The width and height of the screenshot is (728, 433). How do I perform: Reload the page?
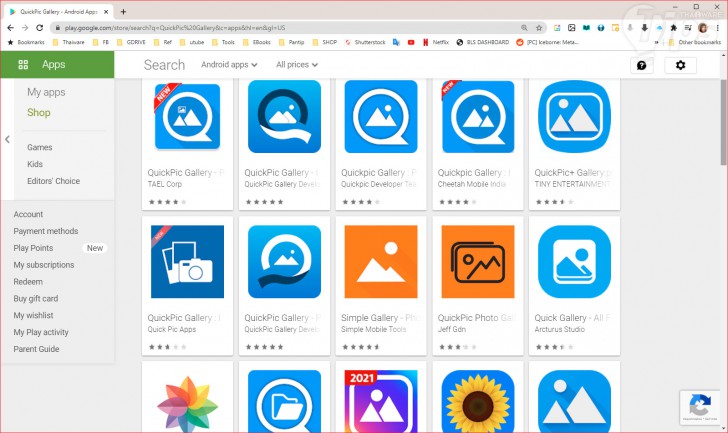[39, 28]
